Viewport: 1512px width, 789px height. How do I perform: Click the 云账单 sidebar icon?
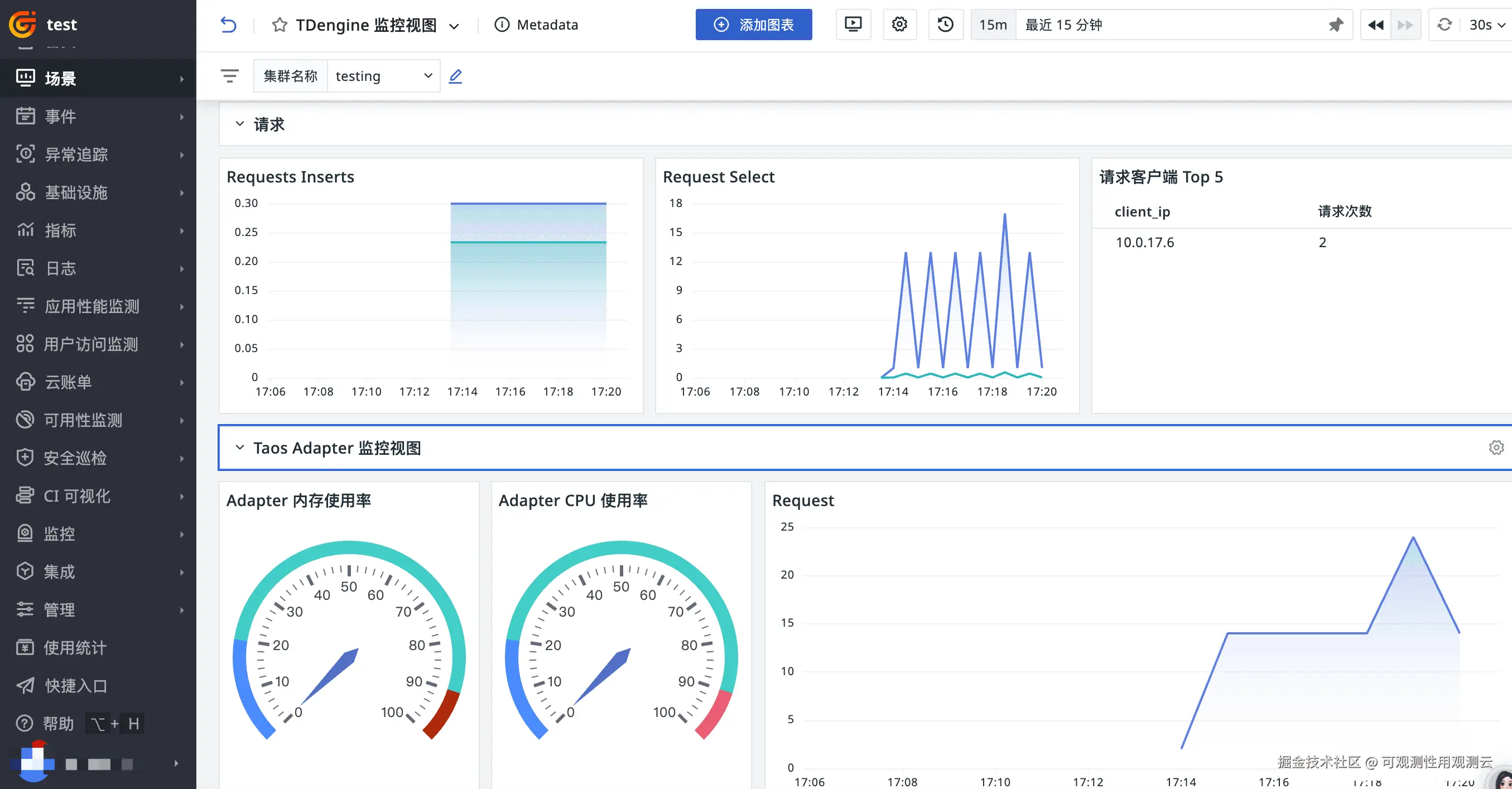tap(25, 382)
